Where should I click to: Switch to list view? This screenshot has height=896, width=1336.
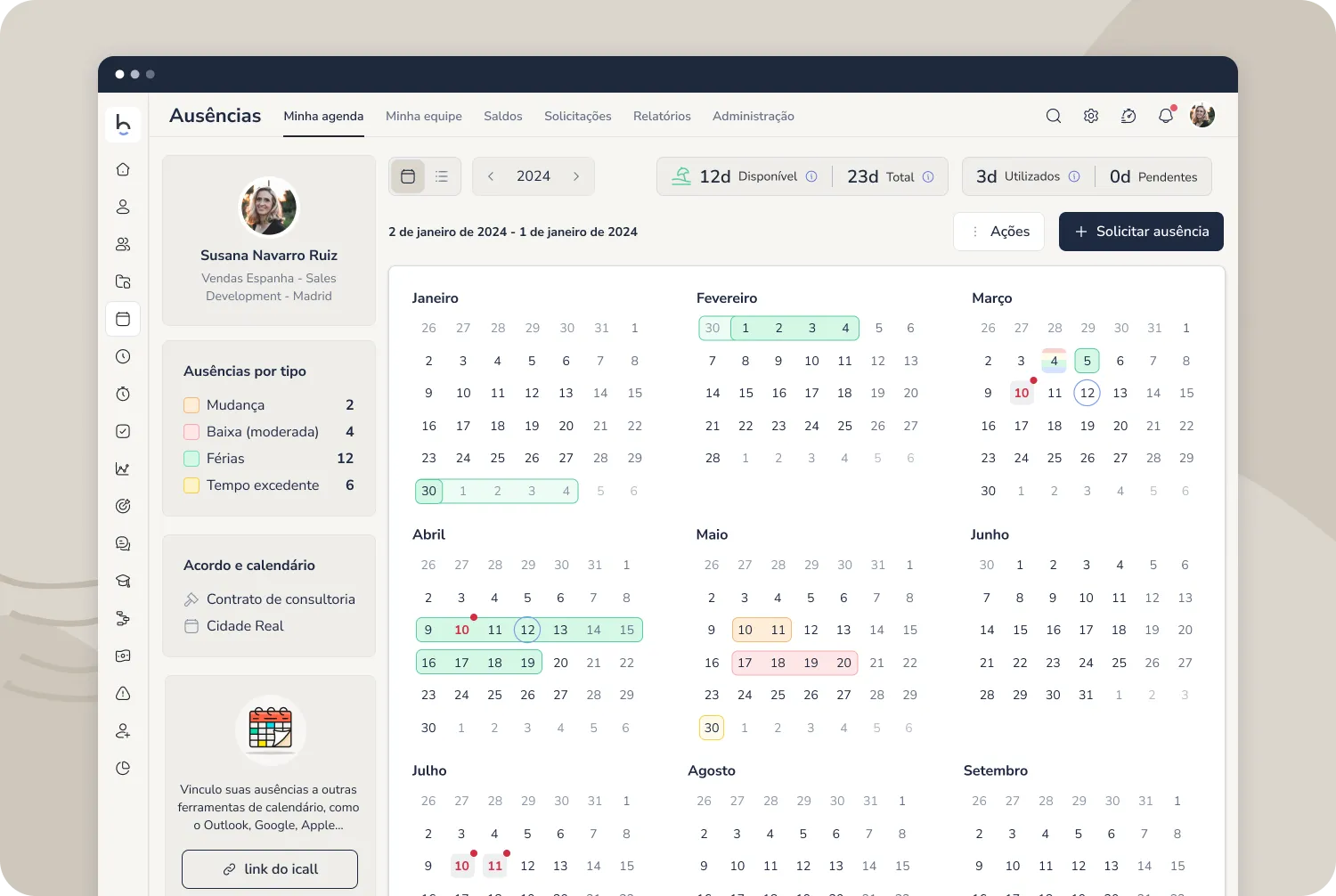click(442, 176)
